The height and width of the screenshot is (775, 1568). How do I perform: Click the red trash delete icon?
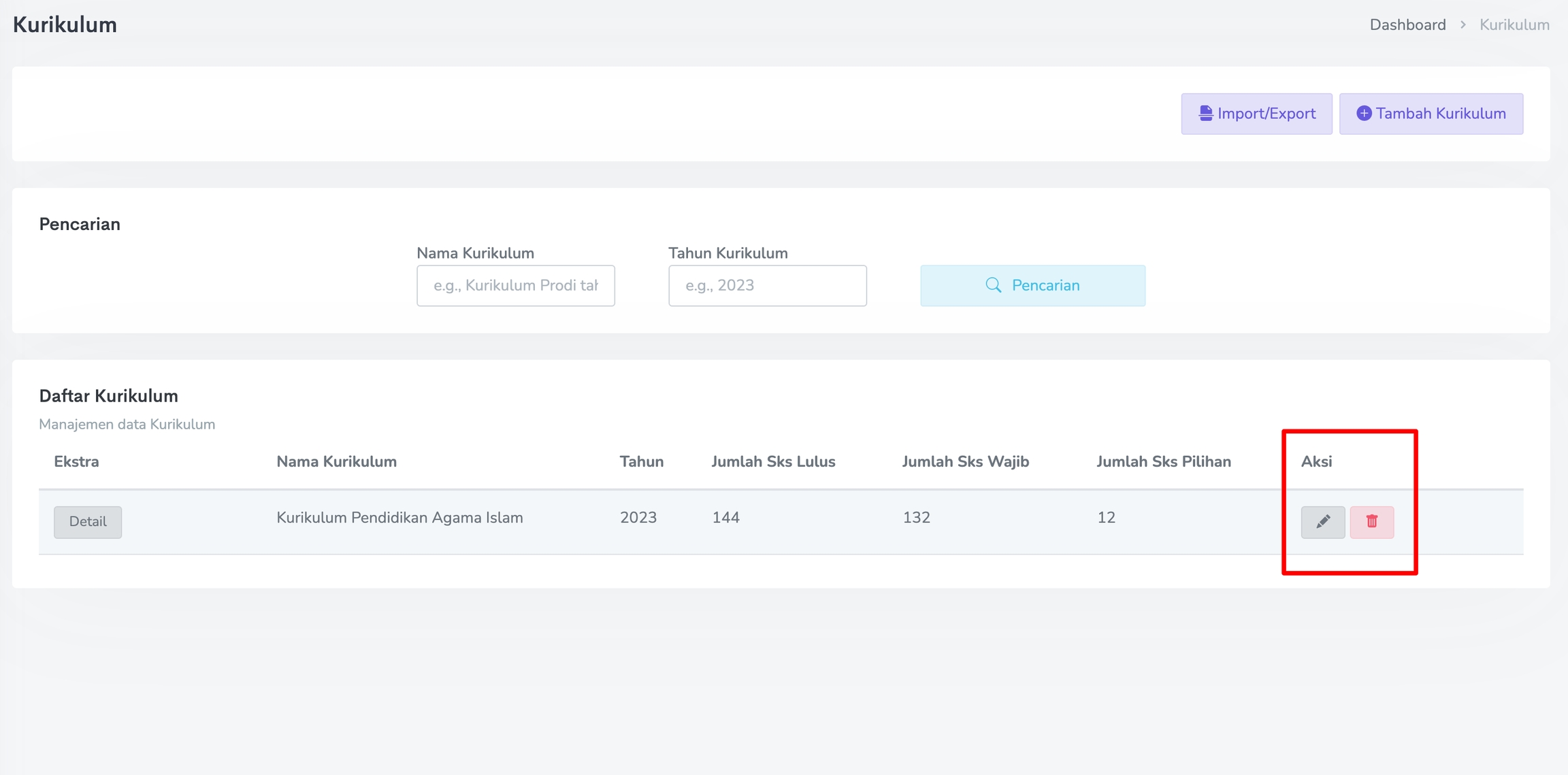pos(1371,522)
